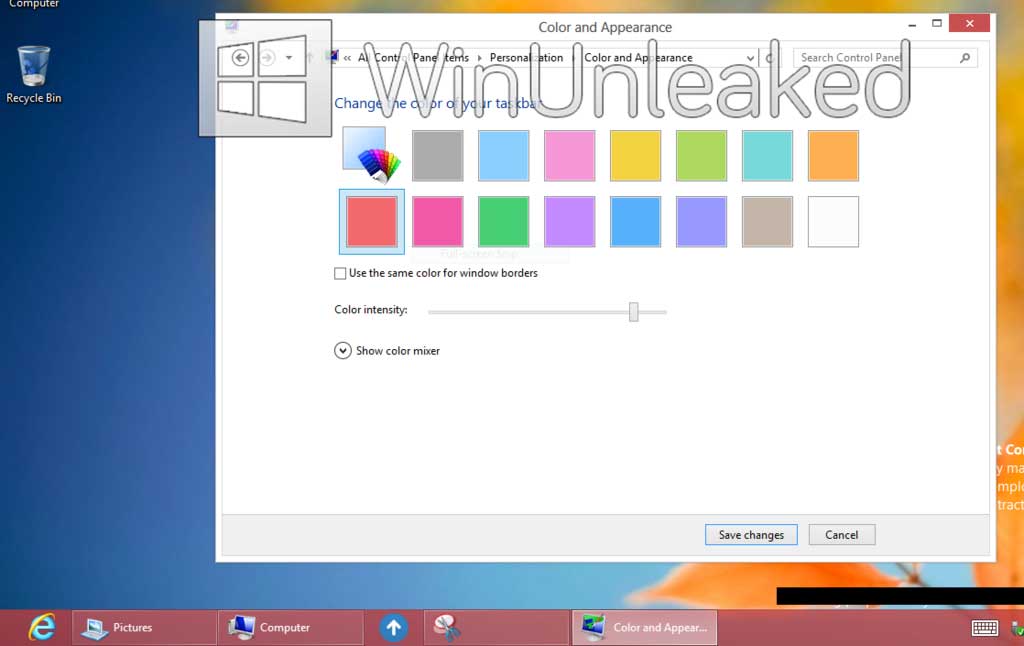Cancel the color changes
The image size is (1024, 646).
pos(841,535)
